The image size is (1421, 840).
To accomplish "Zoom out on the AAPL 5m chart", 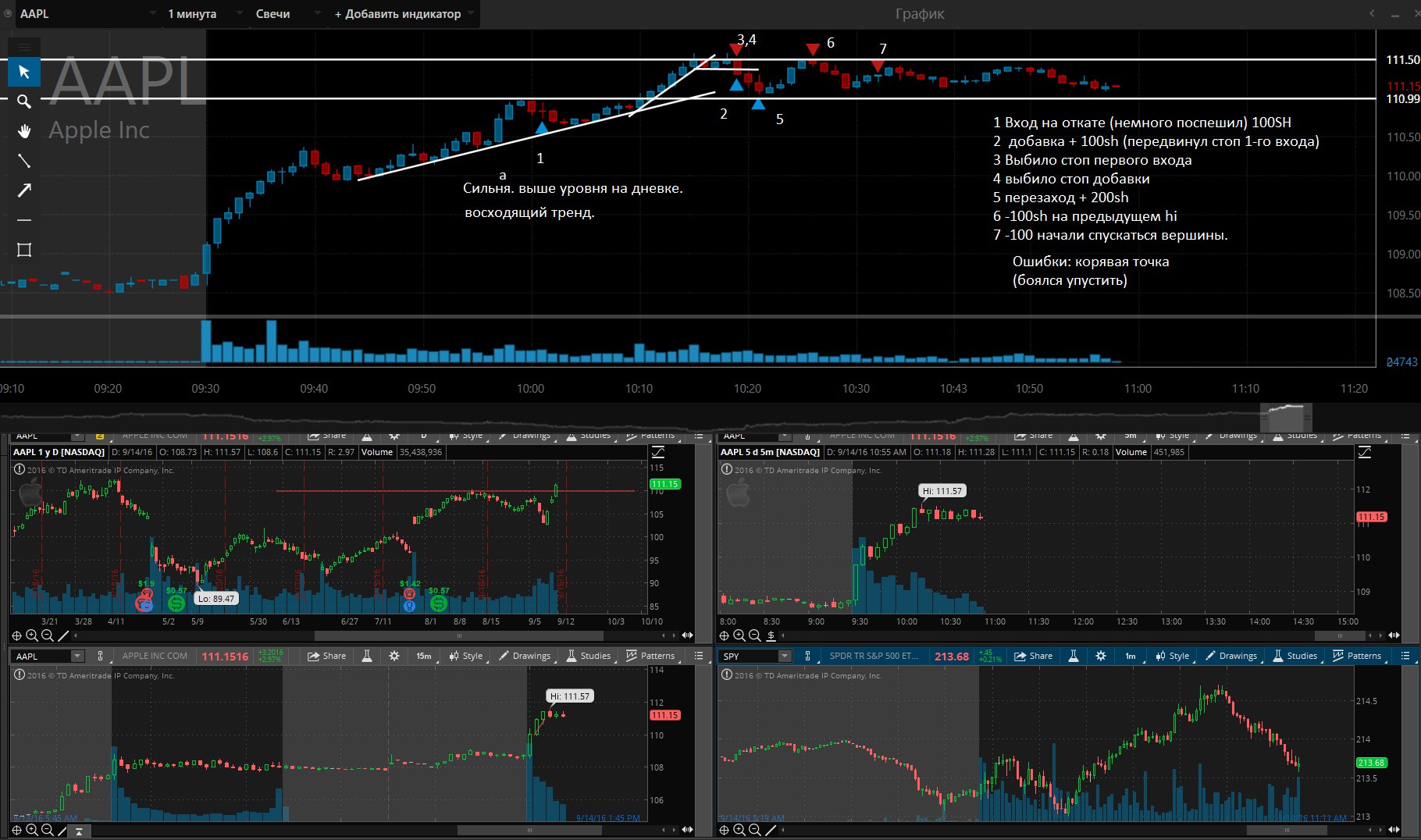I will tap(755, 636).
